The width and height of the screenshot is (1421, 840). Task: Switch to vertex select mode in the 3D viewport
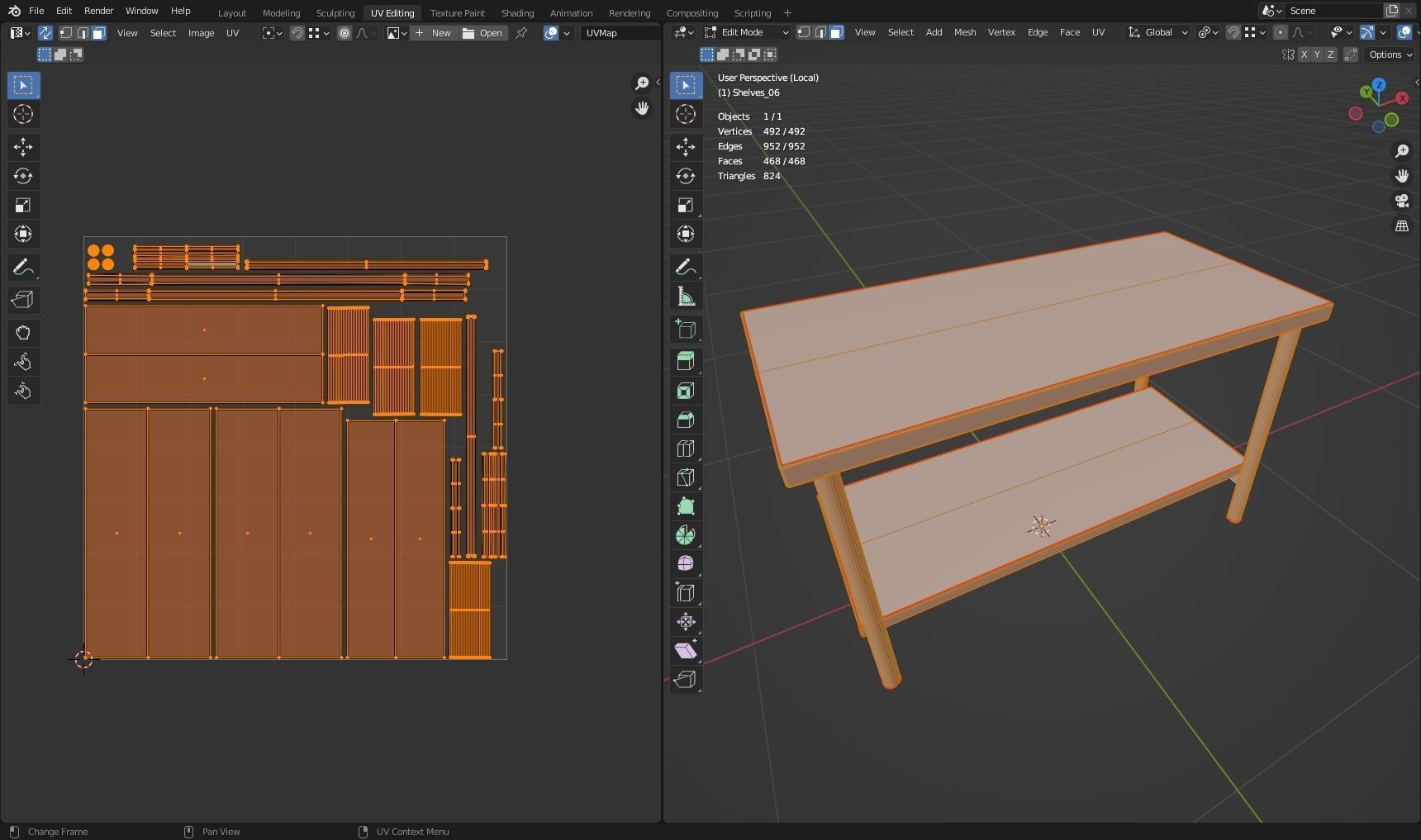[x=803, y=32]
